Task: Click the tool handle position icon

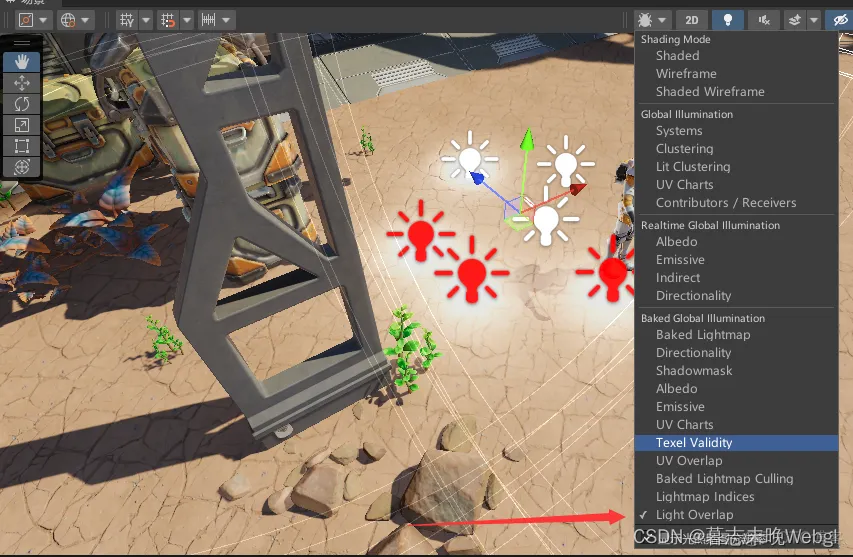Action: (x=26, y=21)
